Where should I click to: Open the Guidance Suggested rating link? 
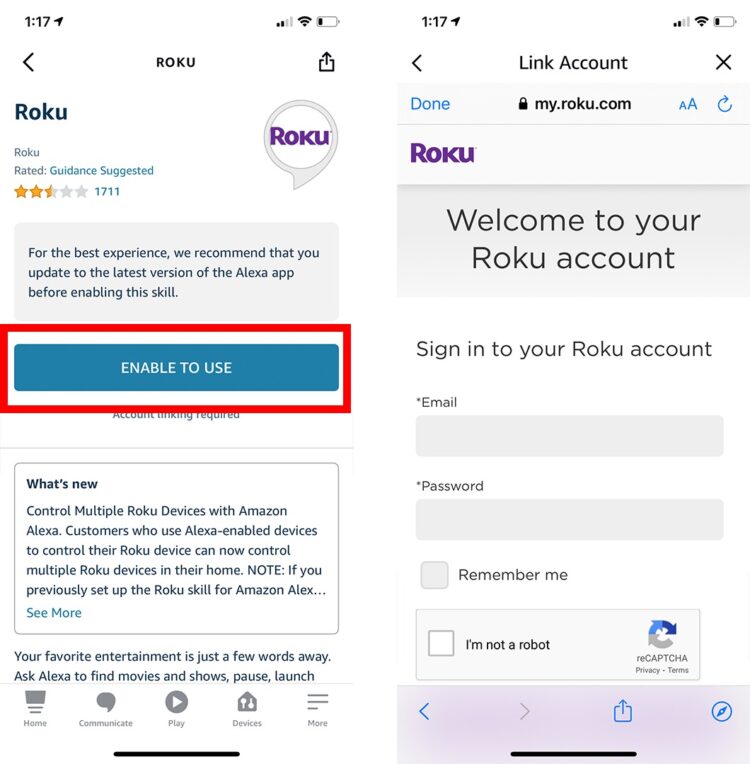tap(101, 171)
